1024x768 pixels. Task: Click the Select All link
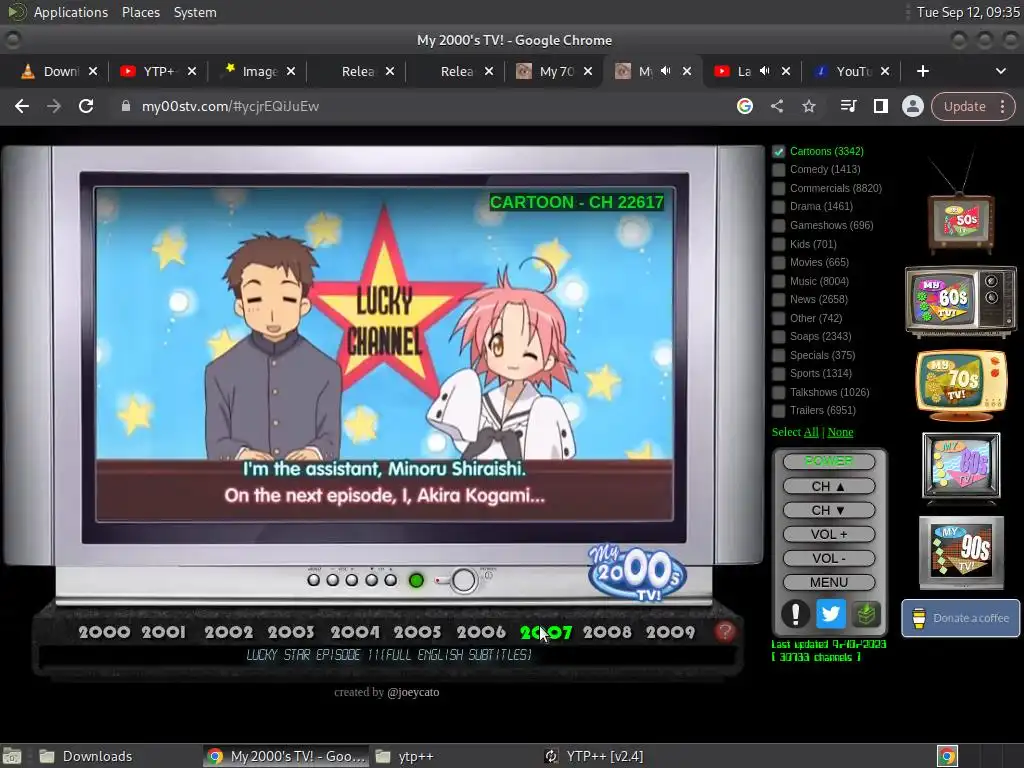click(x=811, y=432)
